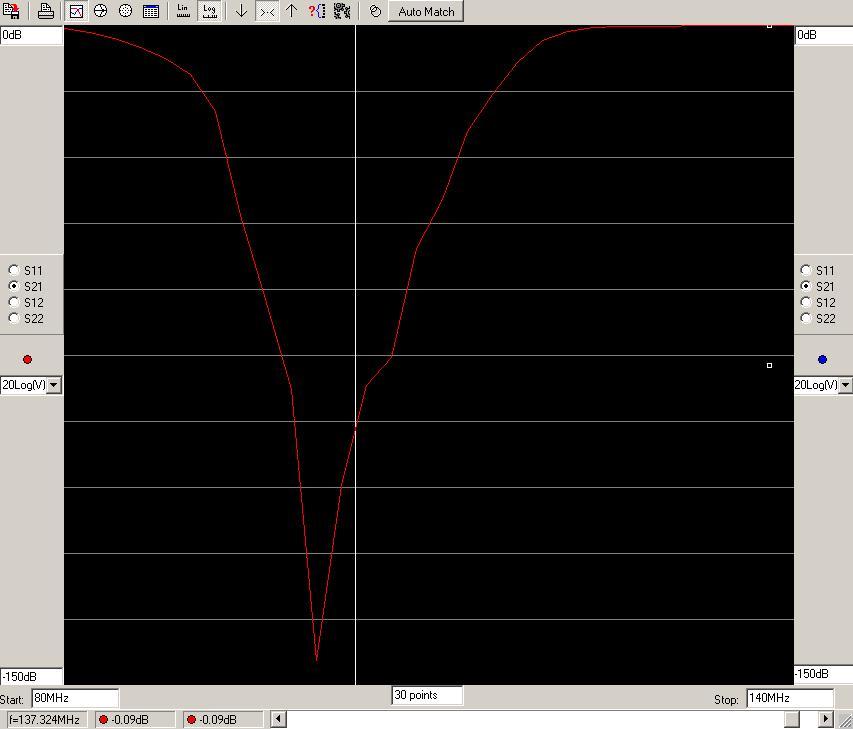
Task: Click the 30 points field
Action: point(428,695)
